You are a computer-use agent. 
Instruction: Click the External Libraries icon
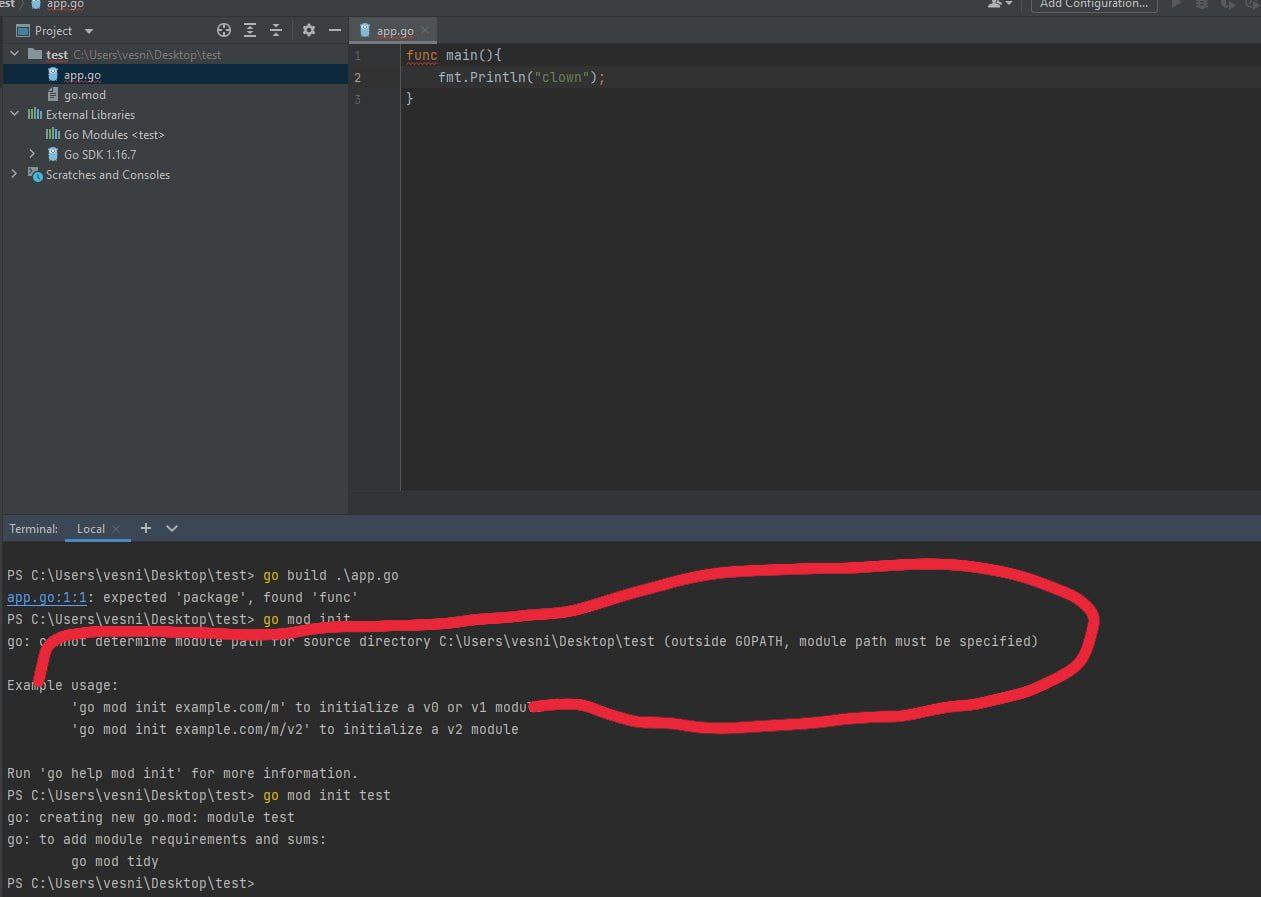coord(35,114)
